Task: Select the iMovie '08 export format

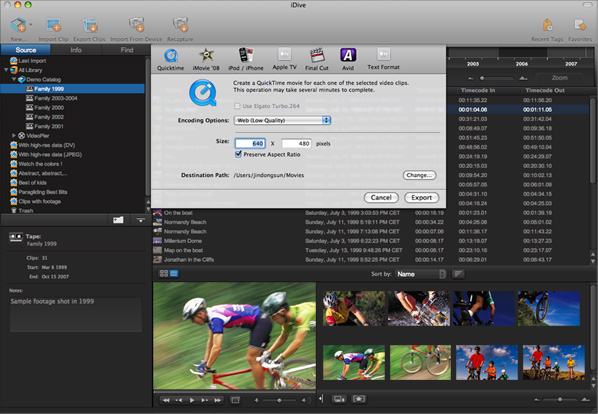Action: (x=206, y=59)
